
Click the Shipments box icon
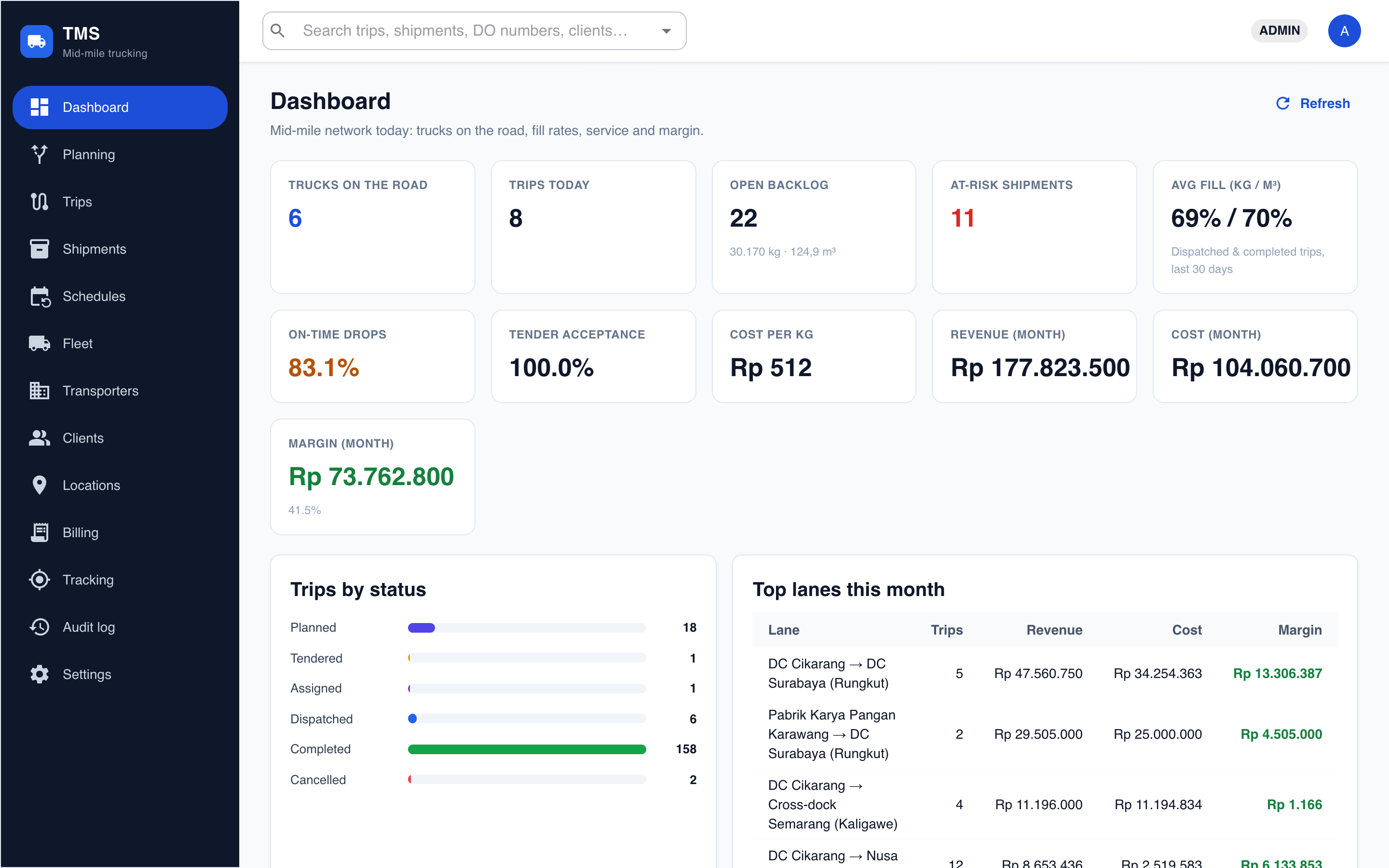[x=39, y=248]
